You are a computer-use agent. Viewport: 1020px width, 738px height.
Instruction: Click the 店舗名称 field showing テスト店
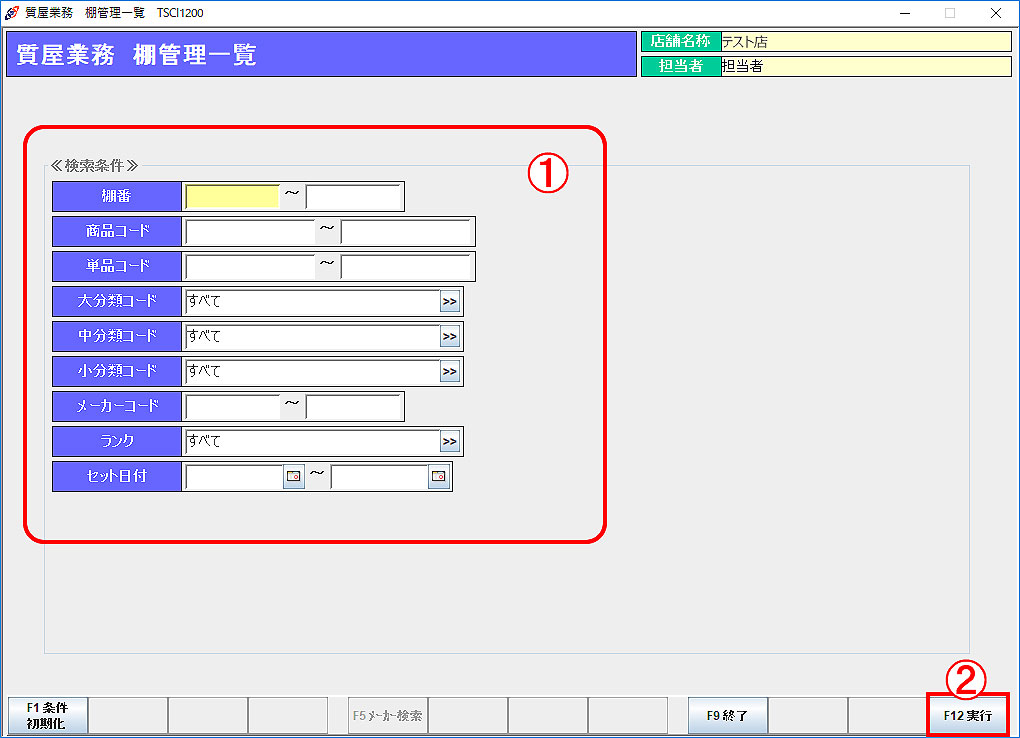(866, 42)
